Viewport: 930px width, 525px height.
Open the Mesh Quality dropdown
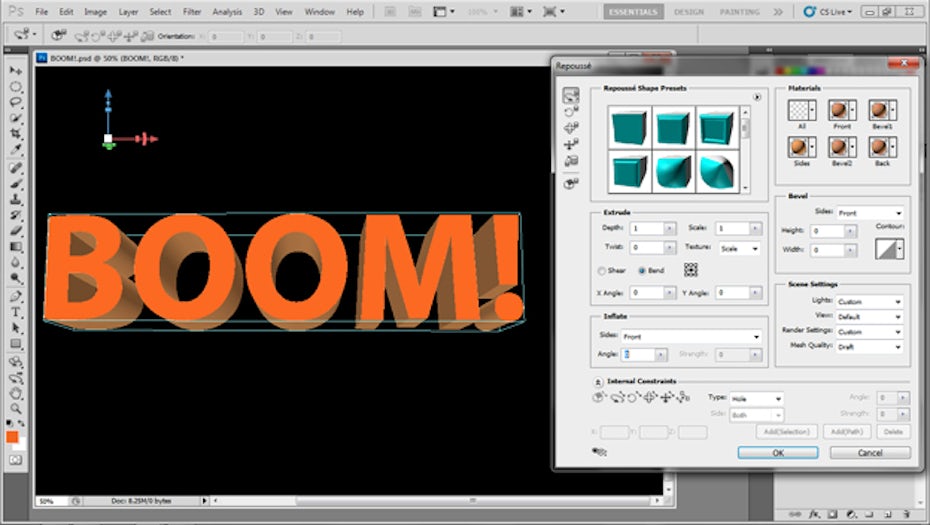pos(870,347)
